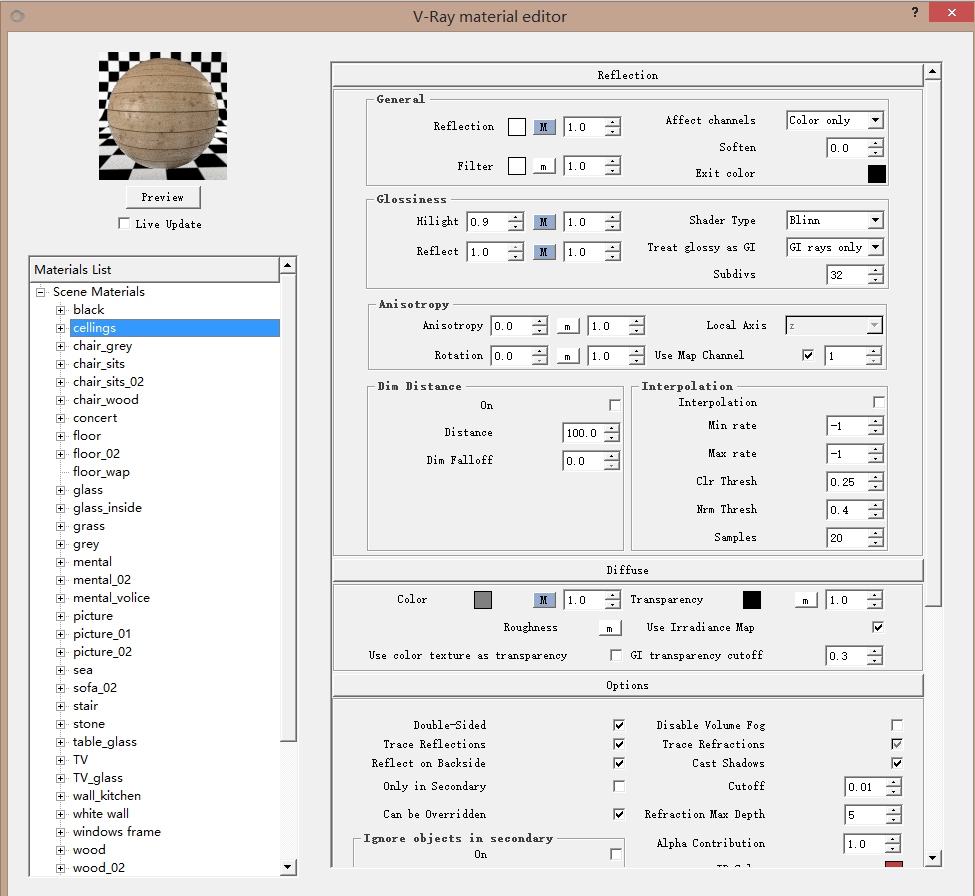Click the Preview button
The height and width of the screenshot is (896, 975).
click(162, 197)
